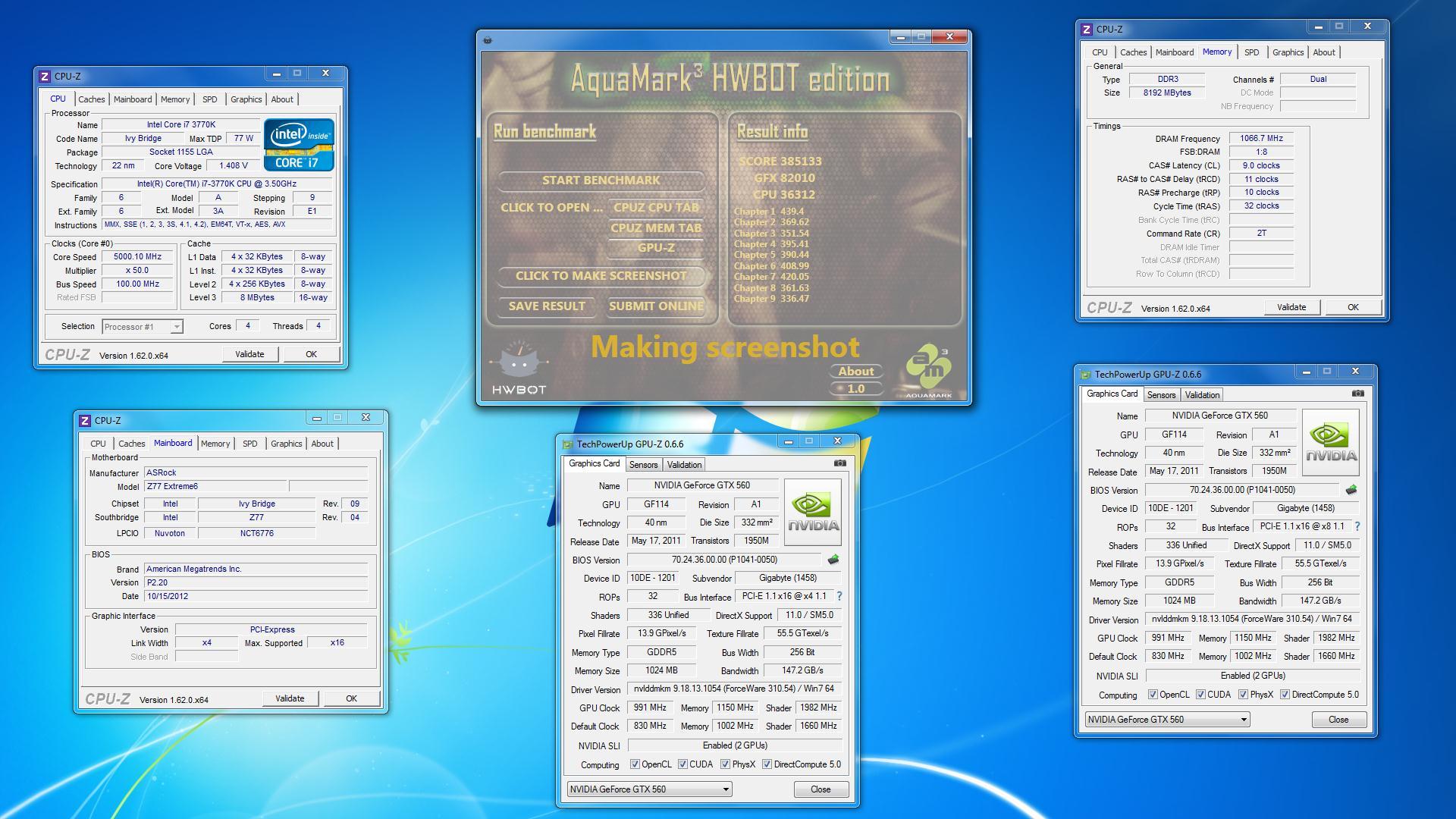Image resolution: width=1456 pixels, height=819 pixels.
Task: Click Z77 Extreme6 model value
Action: (x=216, y=487)
